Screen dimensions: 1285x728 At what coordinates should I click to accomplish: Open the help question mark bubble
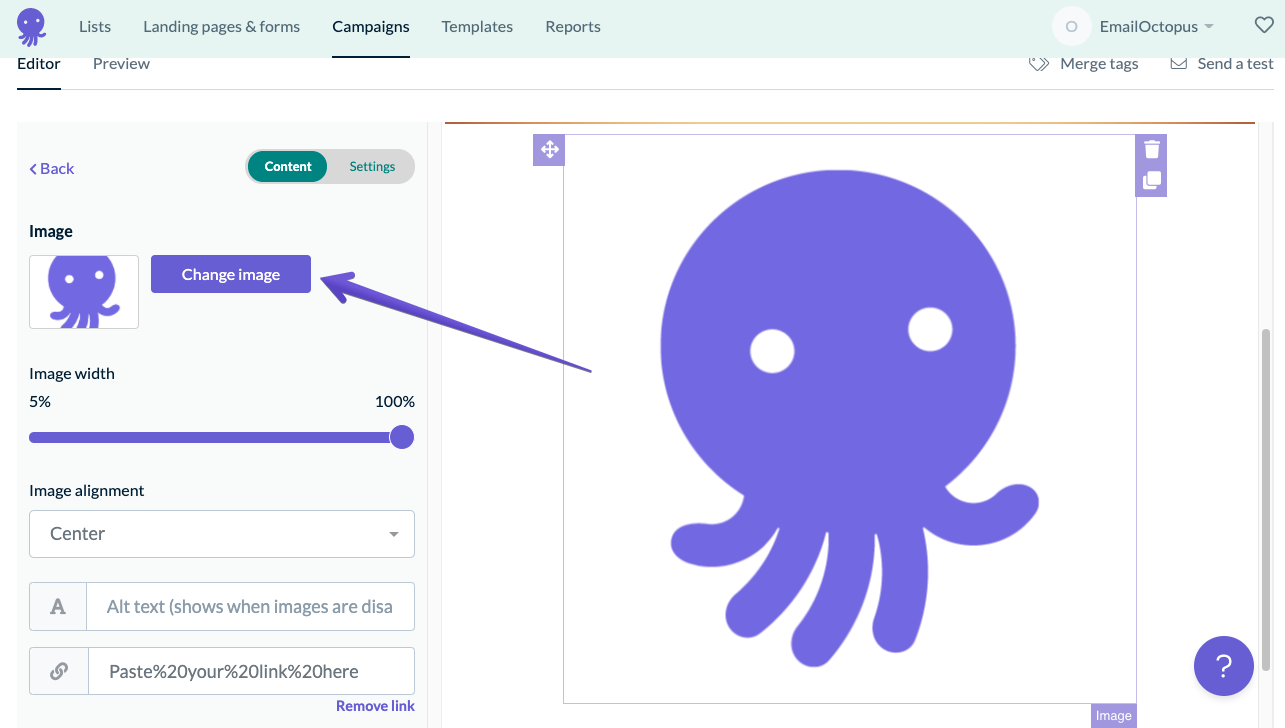(x=1224, y=666)
